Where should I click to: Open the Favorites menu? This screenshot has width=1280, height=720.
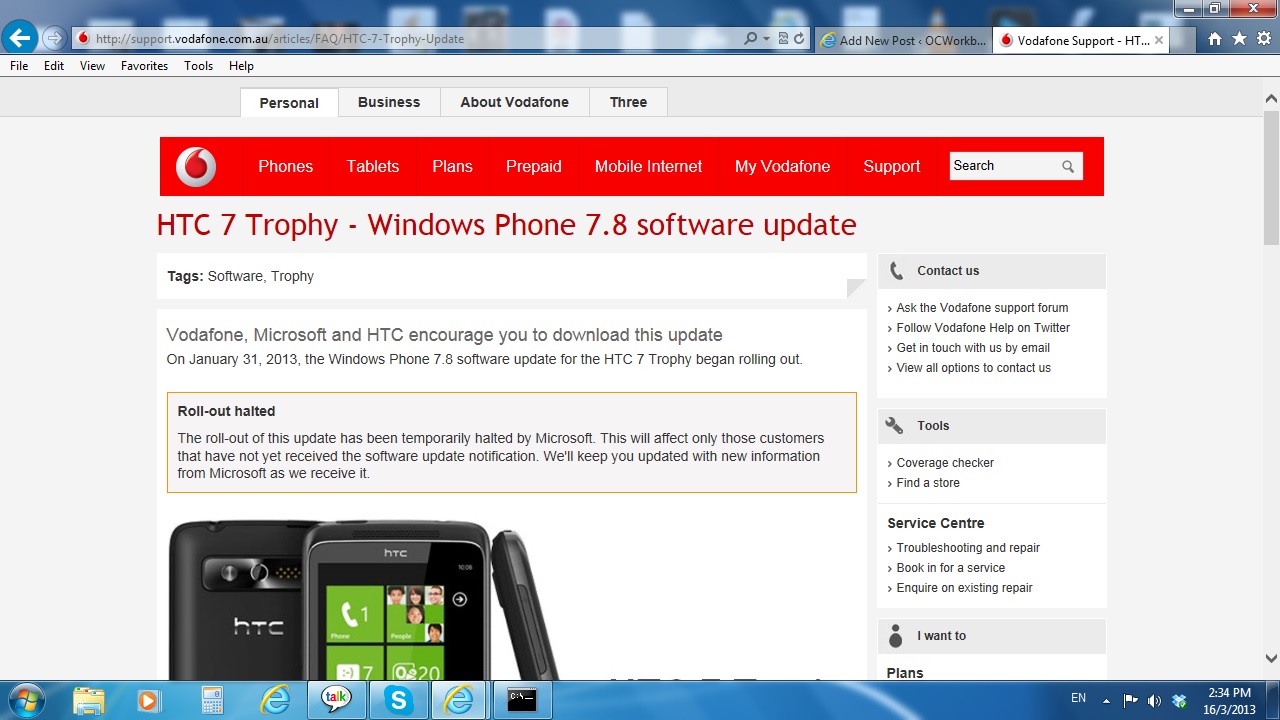point(144,66)
